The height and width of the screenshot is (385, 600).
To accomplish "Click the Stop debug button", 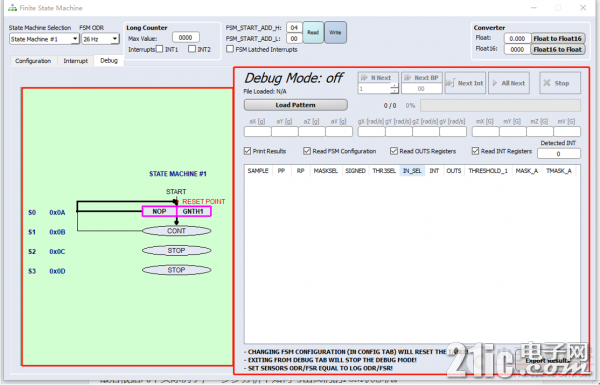I will click(x=560, y=83).
